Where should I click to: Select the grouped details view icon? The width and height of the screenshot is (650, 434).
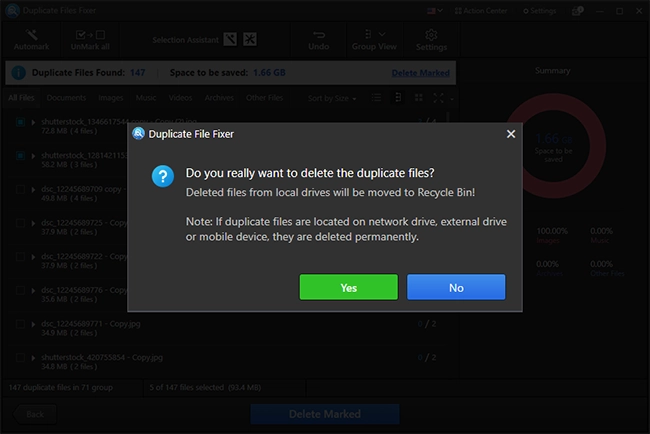(398, 98)
